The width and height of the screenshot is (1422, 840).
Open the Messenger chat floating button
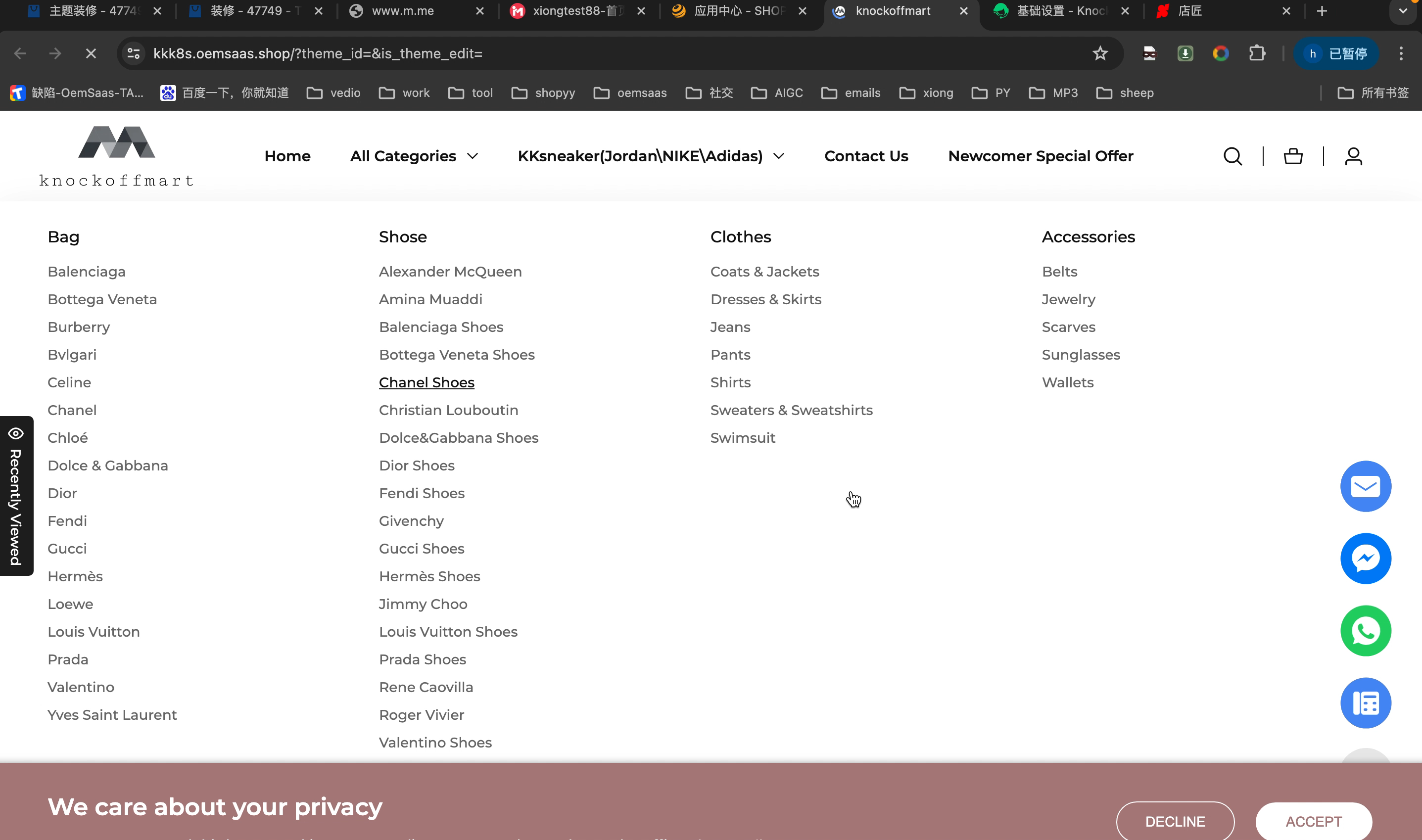1366,559
